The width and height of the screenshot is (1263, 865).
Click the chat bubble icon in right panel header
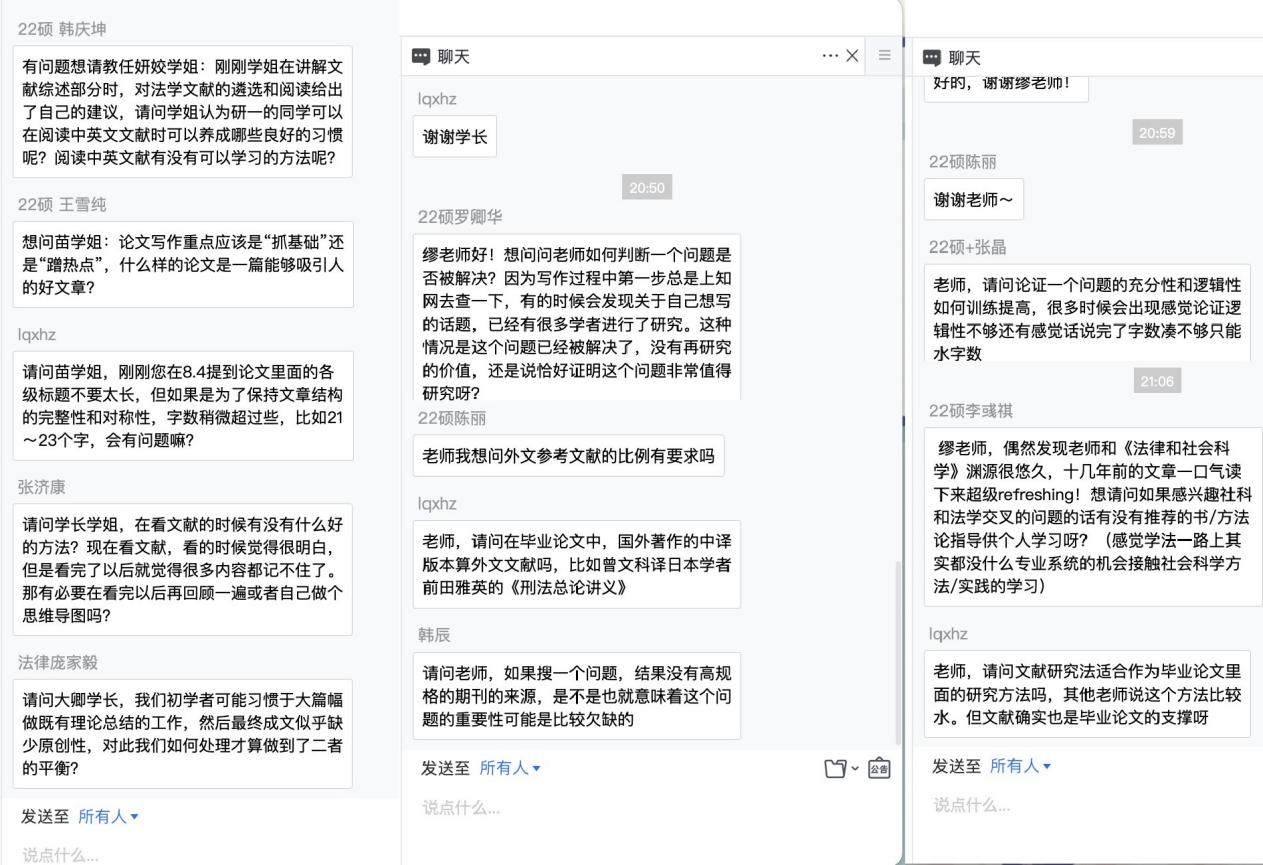pos(931,58)
